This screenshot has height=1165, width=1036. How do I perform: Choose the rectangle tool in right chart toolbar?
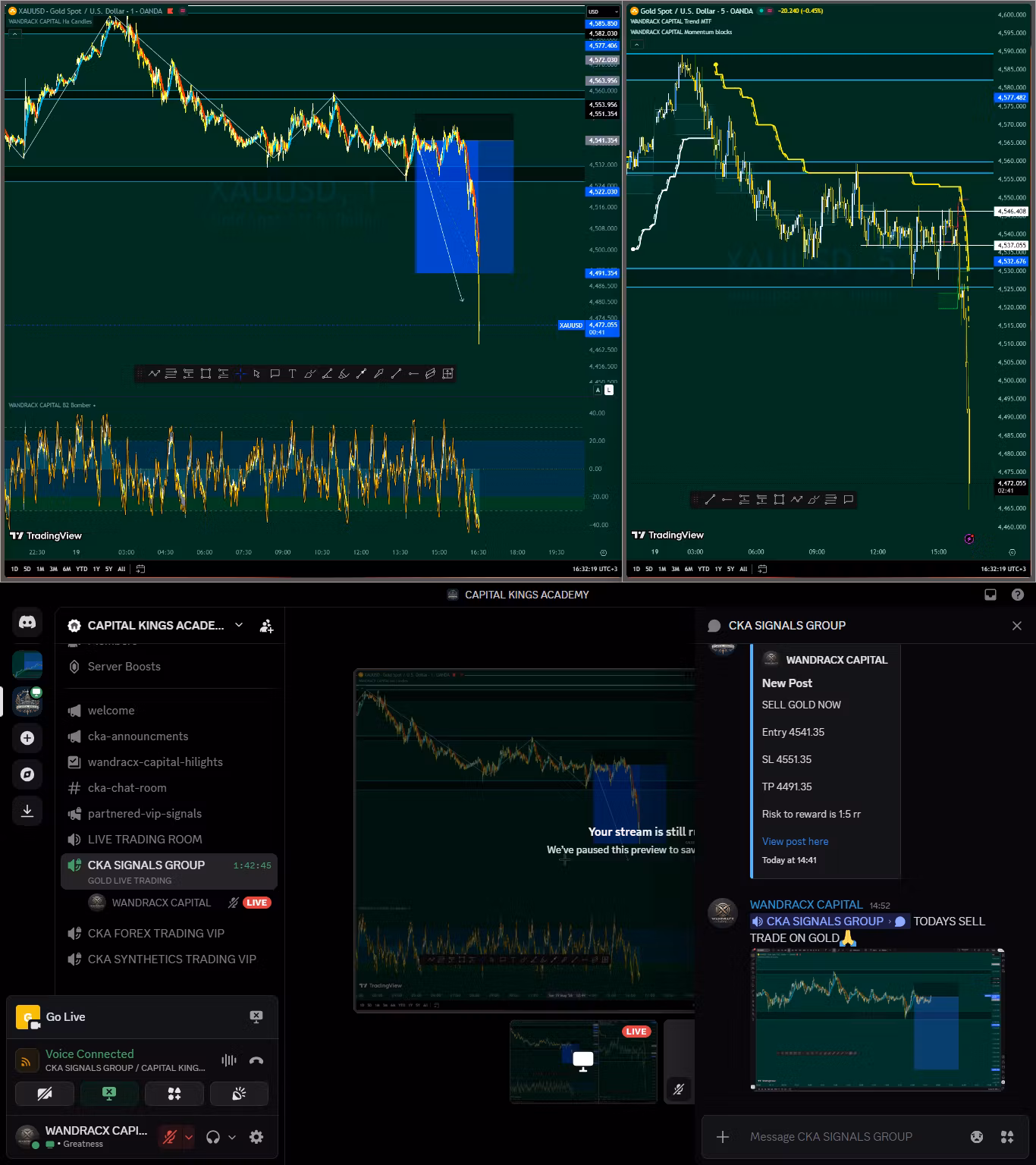coord(779,499)
